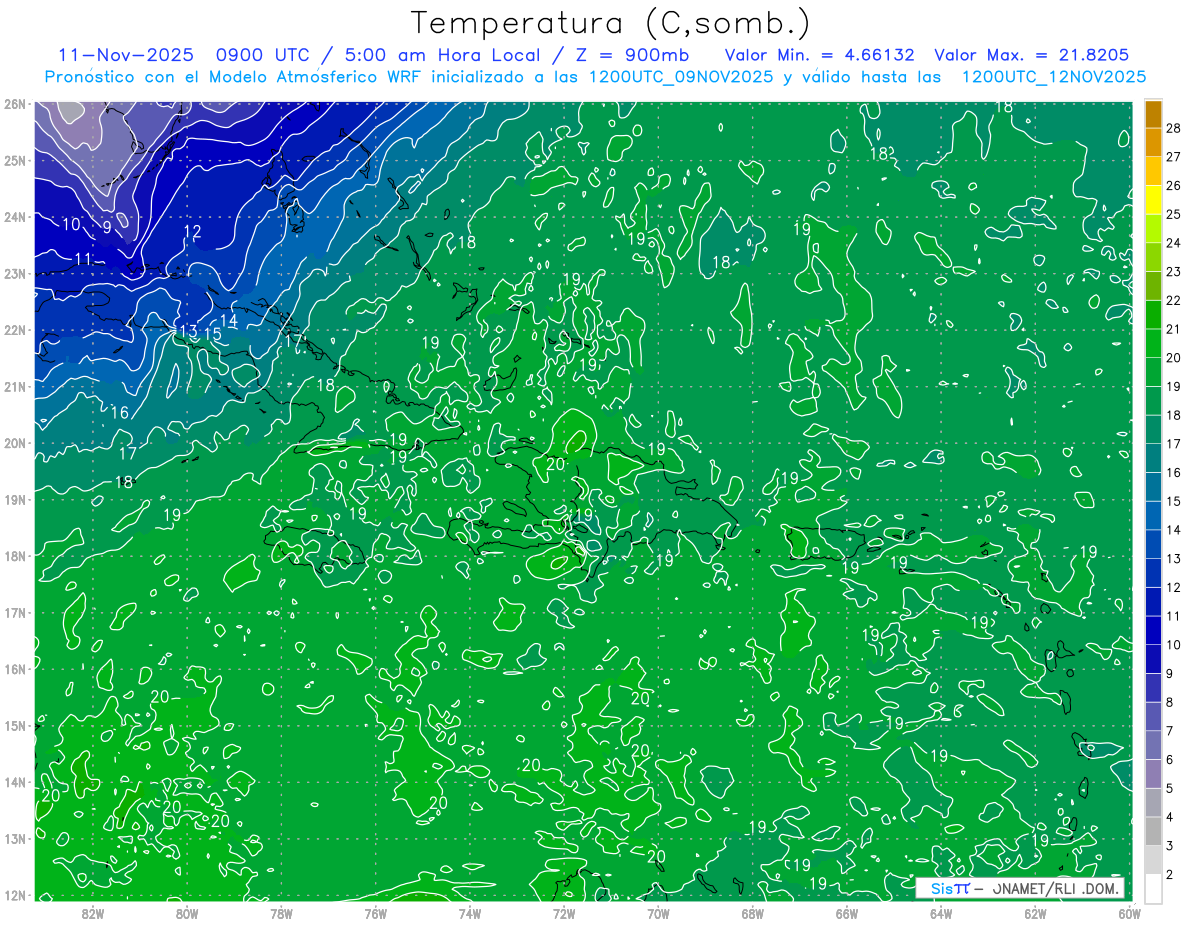The width and height of the screenshot is (1200, 927).
Task: Click the dark blue segment between 10 and 11
Action: point(1153,630)
